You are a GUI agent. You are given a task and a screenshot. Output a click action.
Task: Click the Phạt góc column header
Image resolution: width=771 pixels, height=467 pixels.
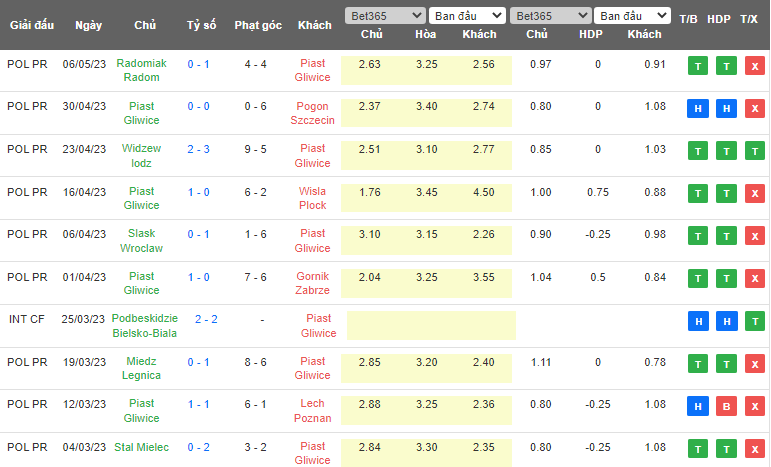[x=256, y=25]
